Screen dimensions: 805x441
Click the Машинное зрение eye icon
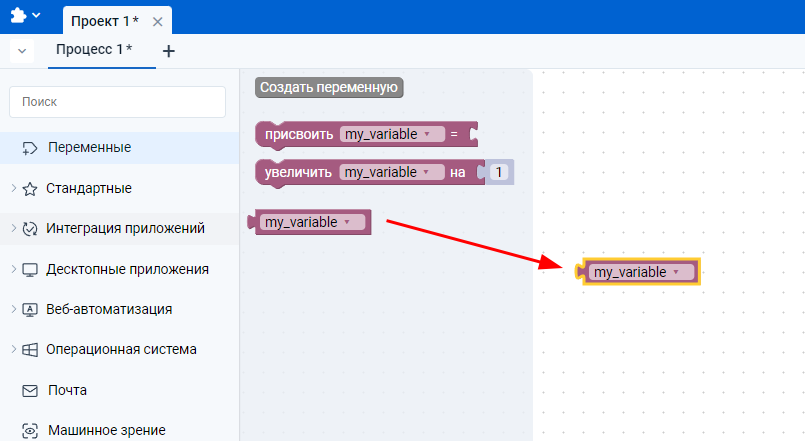tap(30, 430)
